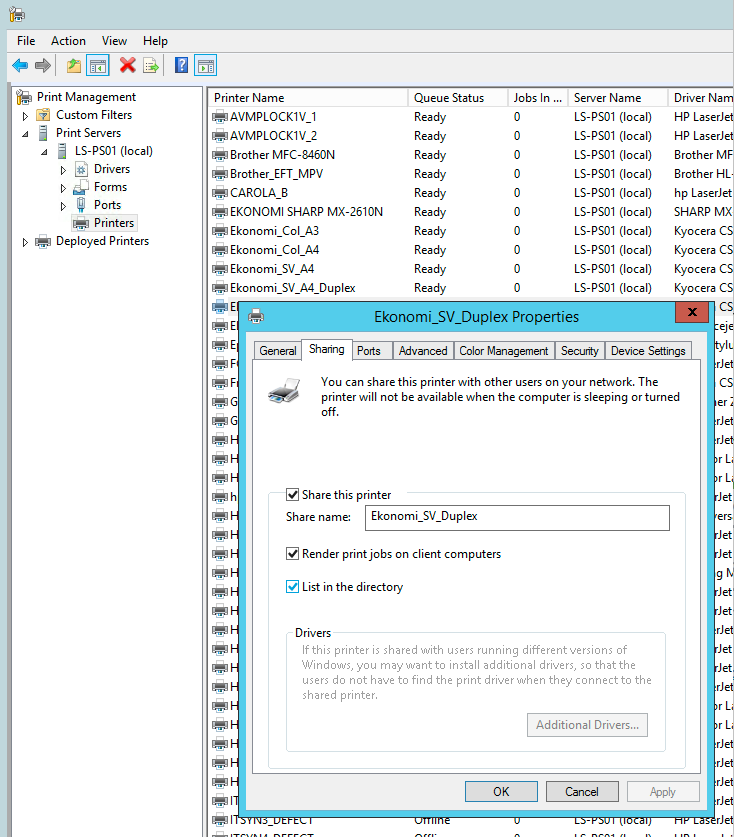Click the red Delete X toolbar icon

pos(128,65)
